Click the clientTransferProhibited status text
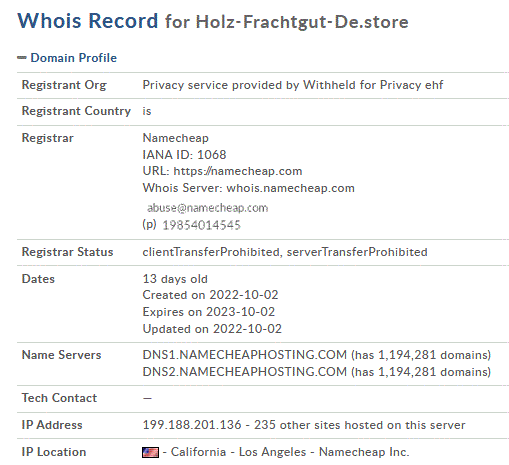The width and height of the screenshot is (509, 465). pyautogui.click(x=211, y=252)
